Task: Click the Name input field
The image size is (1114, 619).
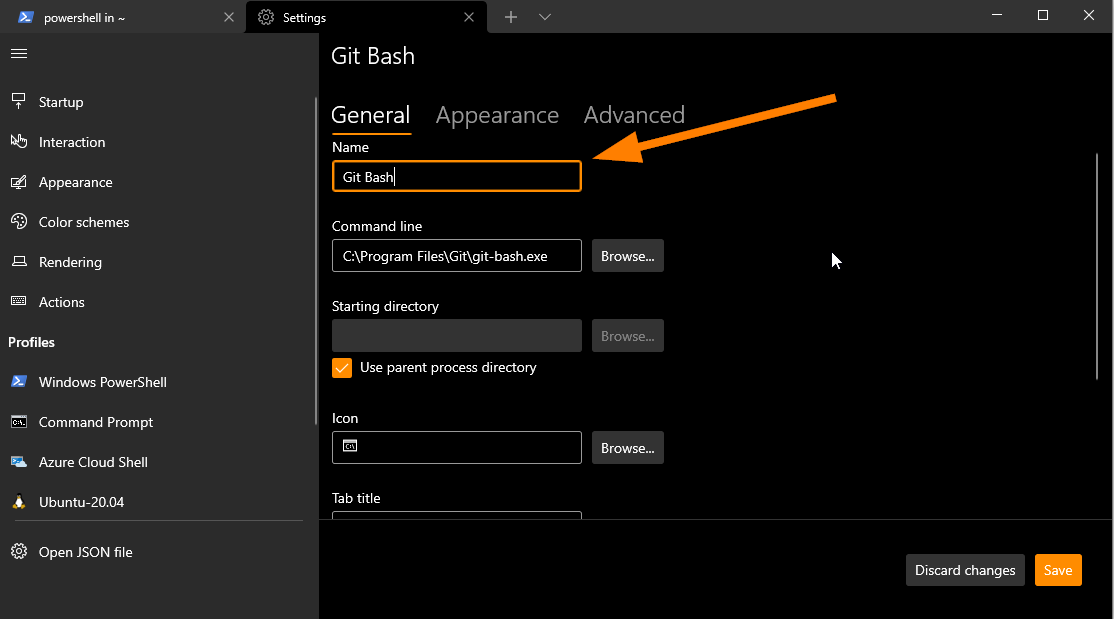Action: click(457, 176)
